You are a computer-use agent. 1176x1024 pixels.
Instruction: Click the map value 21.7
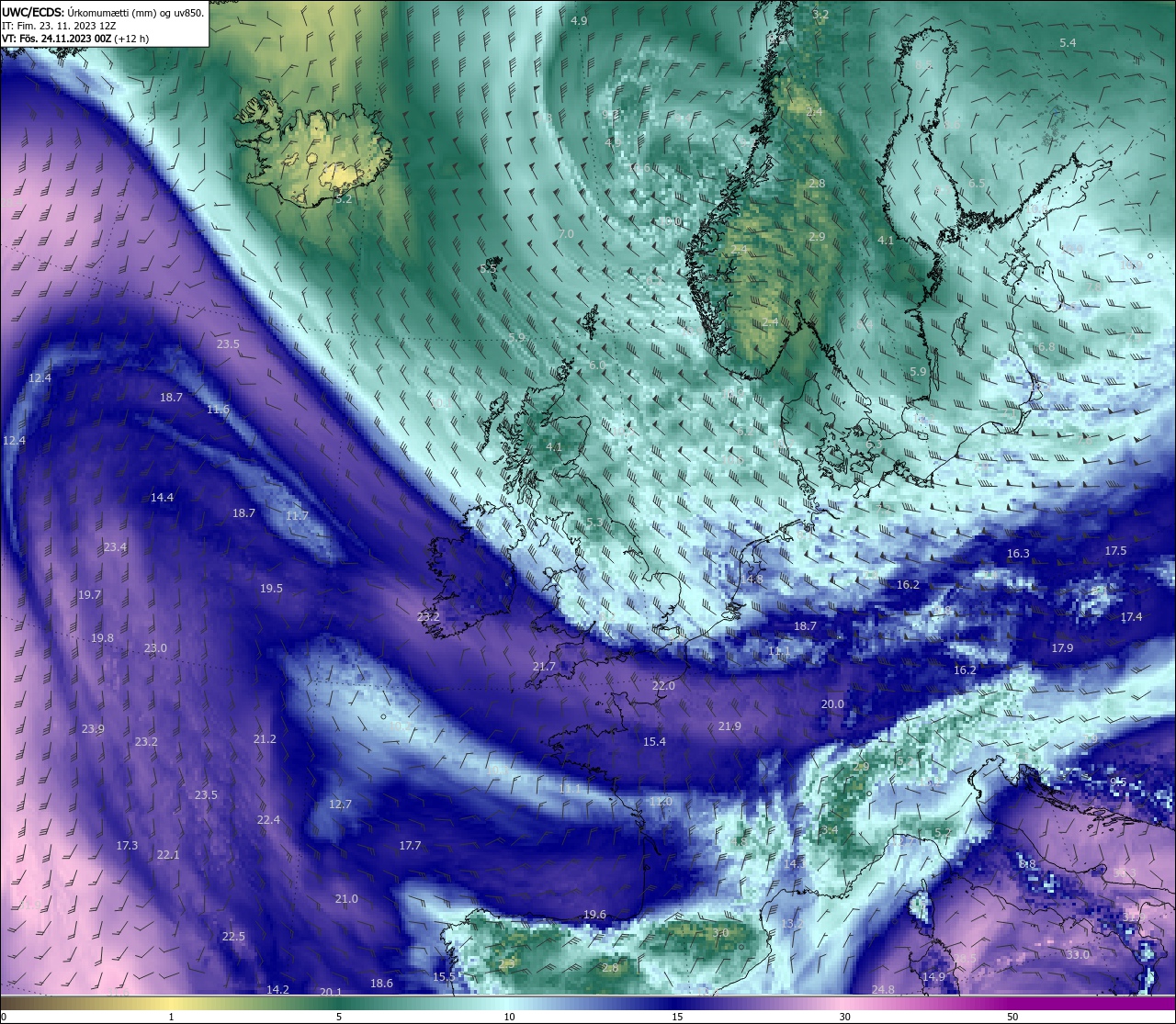(544, 667)
